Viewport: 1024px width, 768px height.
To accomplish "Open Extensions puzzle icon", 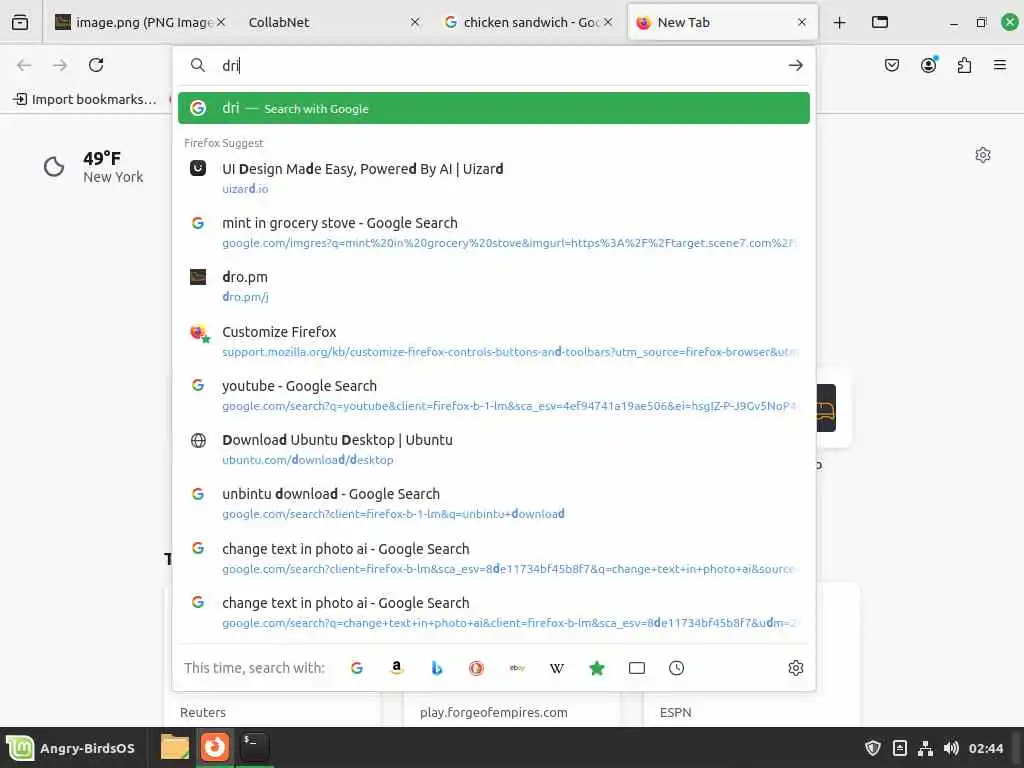I will 964,65.
